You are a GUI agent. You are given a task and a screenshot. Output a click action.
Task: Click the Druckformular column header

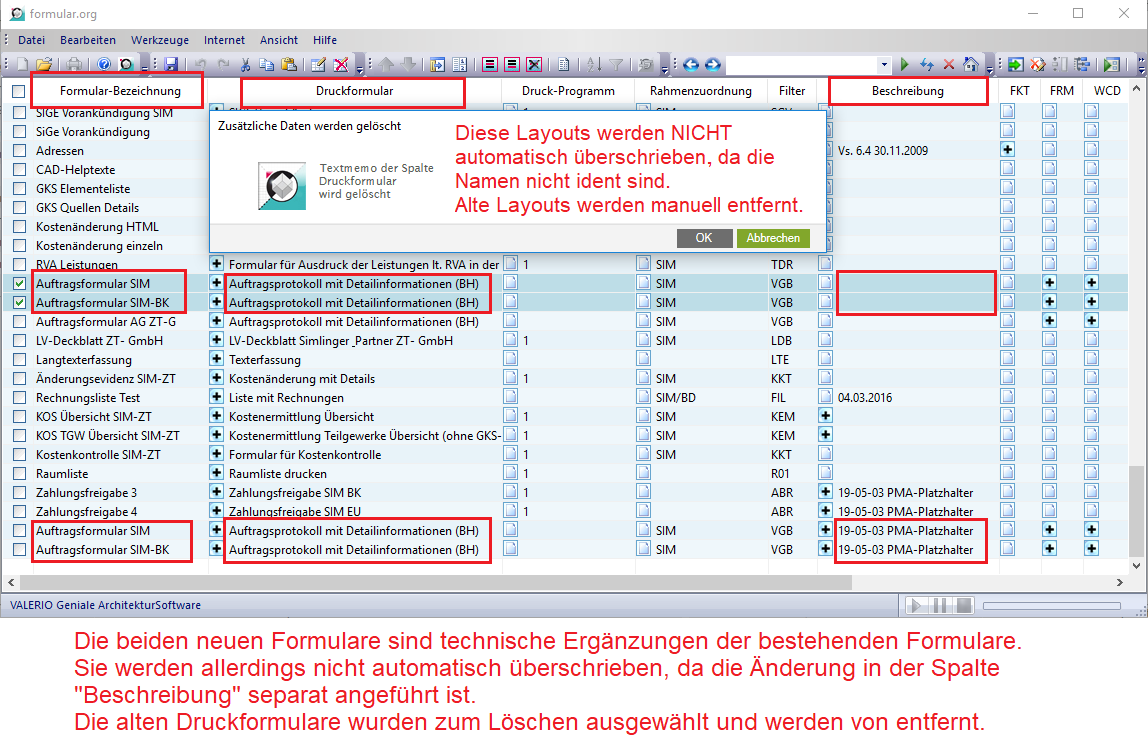pyautogui.click(x=354, y=91)
